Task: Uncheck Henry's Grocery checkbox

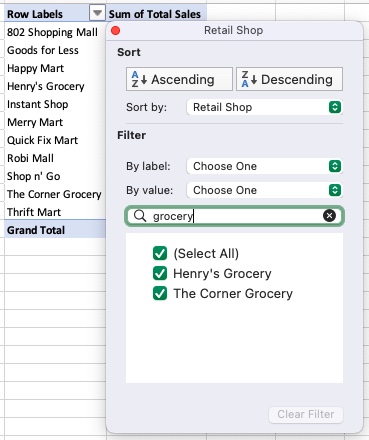Action: click(x=160, y=273)
